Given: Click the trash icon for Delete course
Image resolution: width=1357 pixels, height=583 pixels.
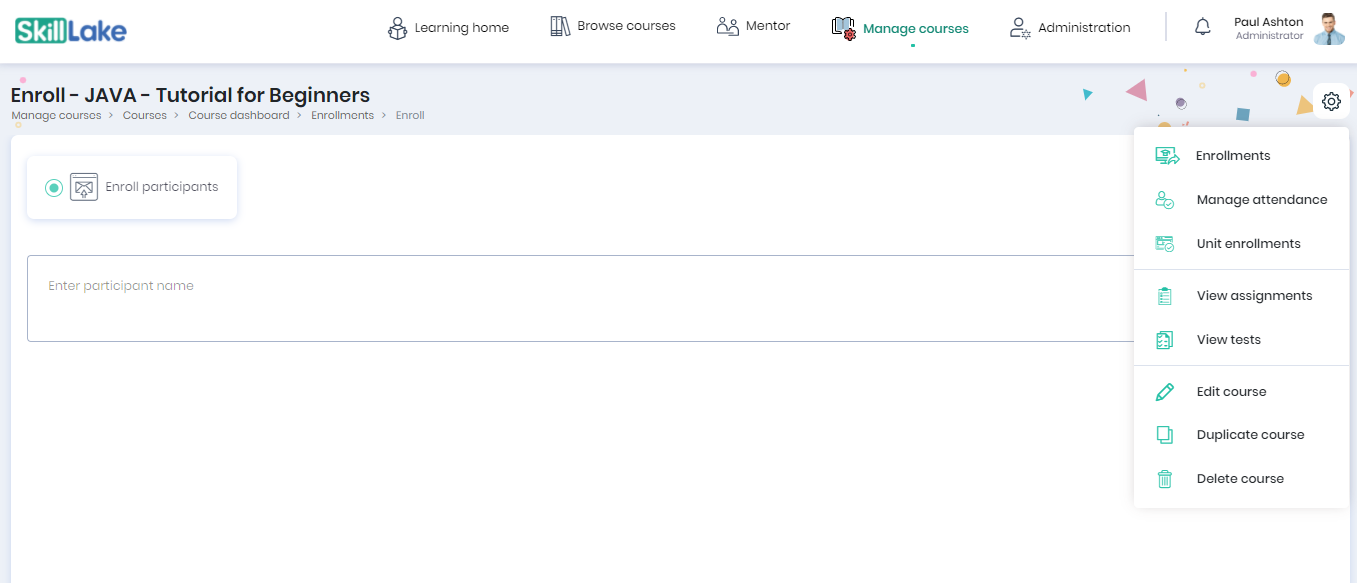Looking at the screenshot, I should (1165, 479).
